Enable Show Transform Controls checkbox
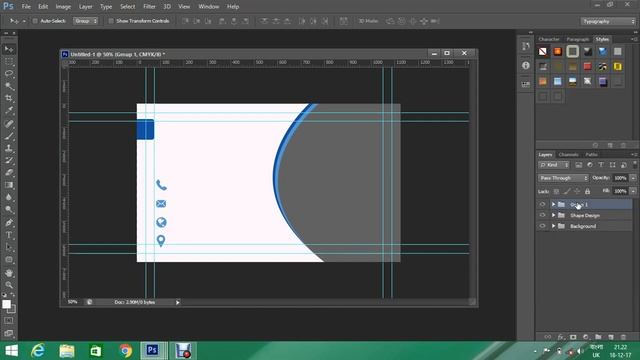Image resolution: width=640 pixels, height=360 pixels. (x=111, y=21)
